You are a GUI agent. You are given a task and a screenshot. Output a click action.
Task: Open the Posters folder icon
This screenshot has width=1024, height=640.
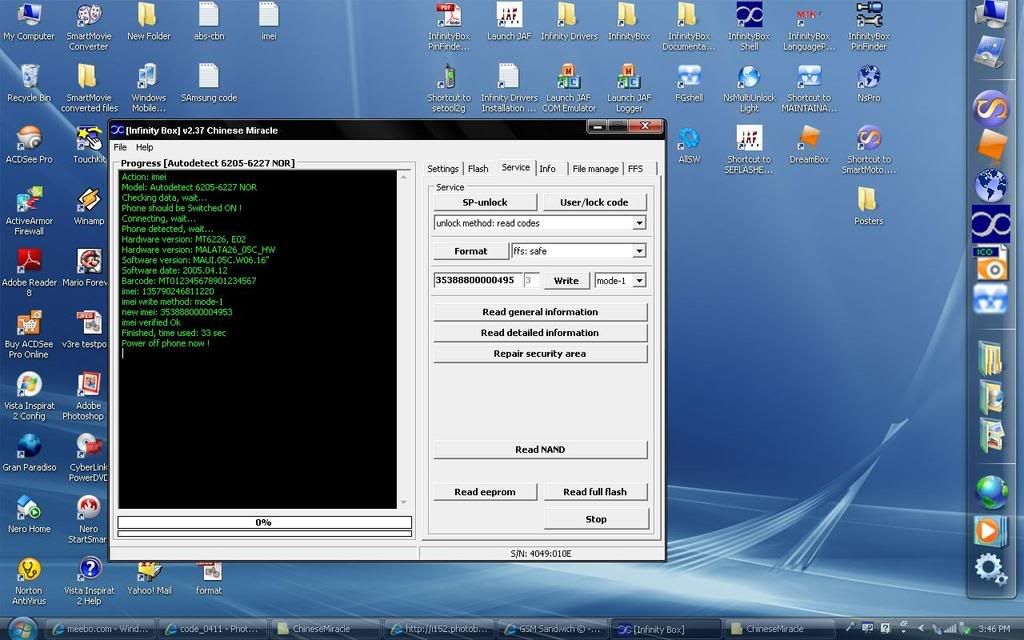pos(869,206)
